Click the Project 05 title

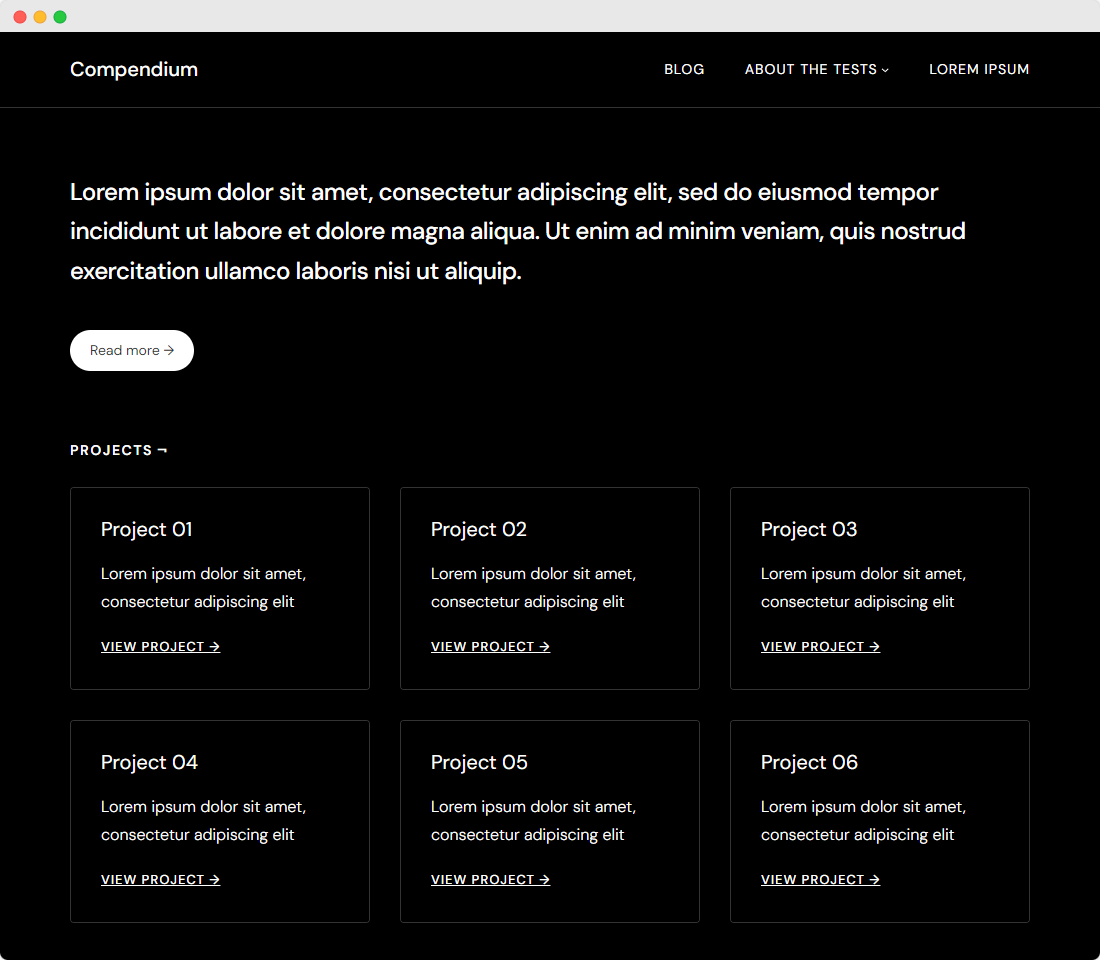[479, 762]
